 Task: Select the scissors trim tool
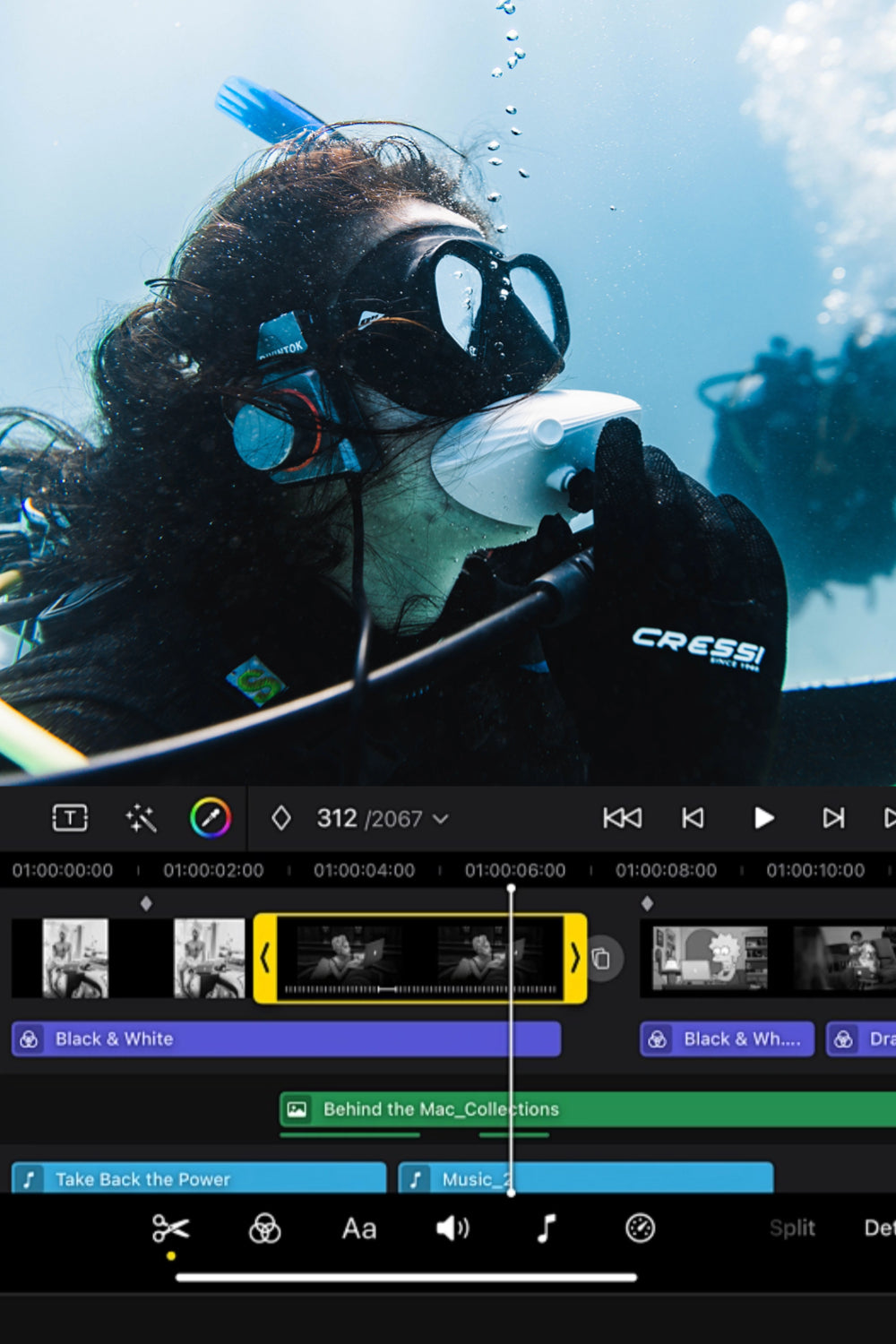coord(170,1228)
